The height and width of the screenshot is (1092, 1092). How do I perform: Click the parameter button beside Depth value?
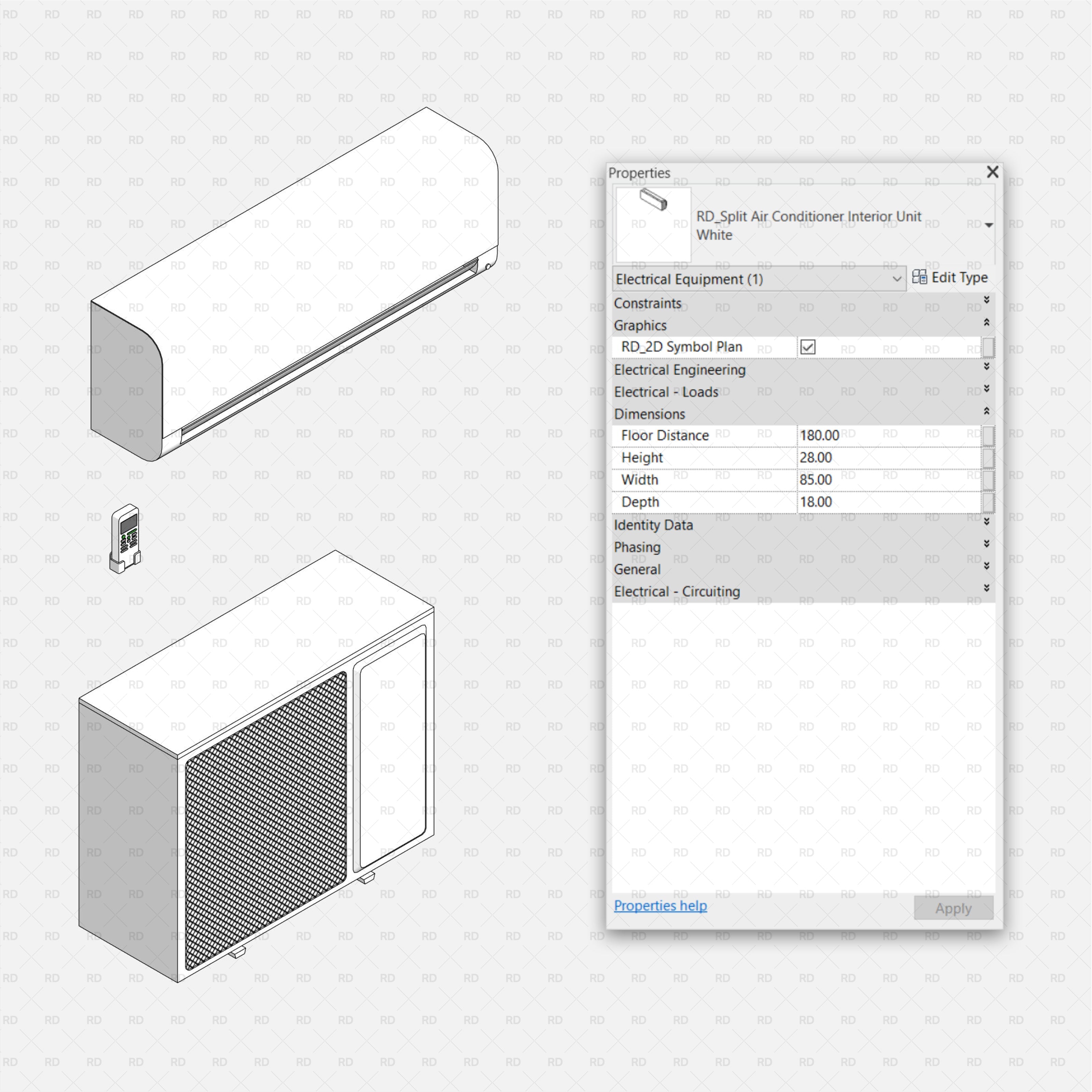(988, 502)
